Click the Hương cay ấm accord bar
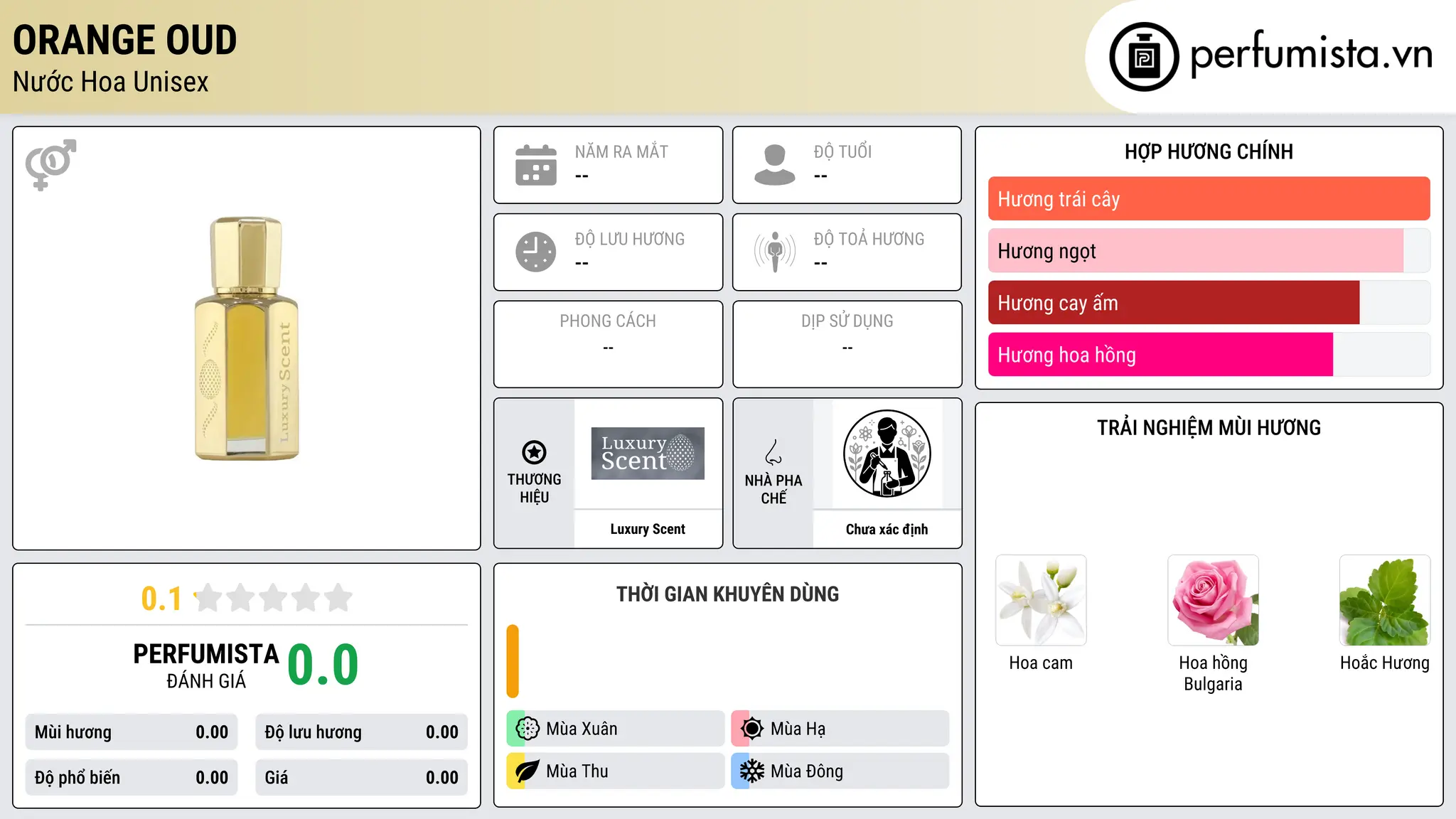Screen dimensions: 1456x819 click(1209, 303)
